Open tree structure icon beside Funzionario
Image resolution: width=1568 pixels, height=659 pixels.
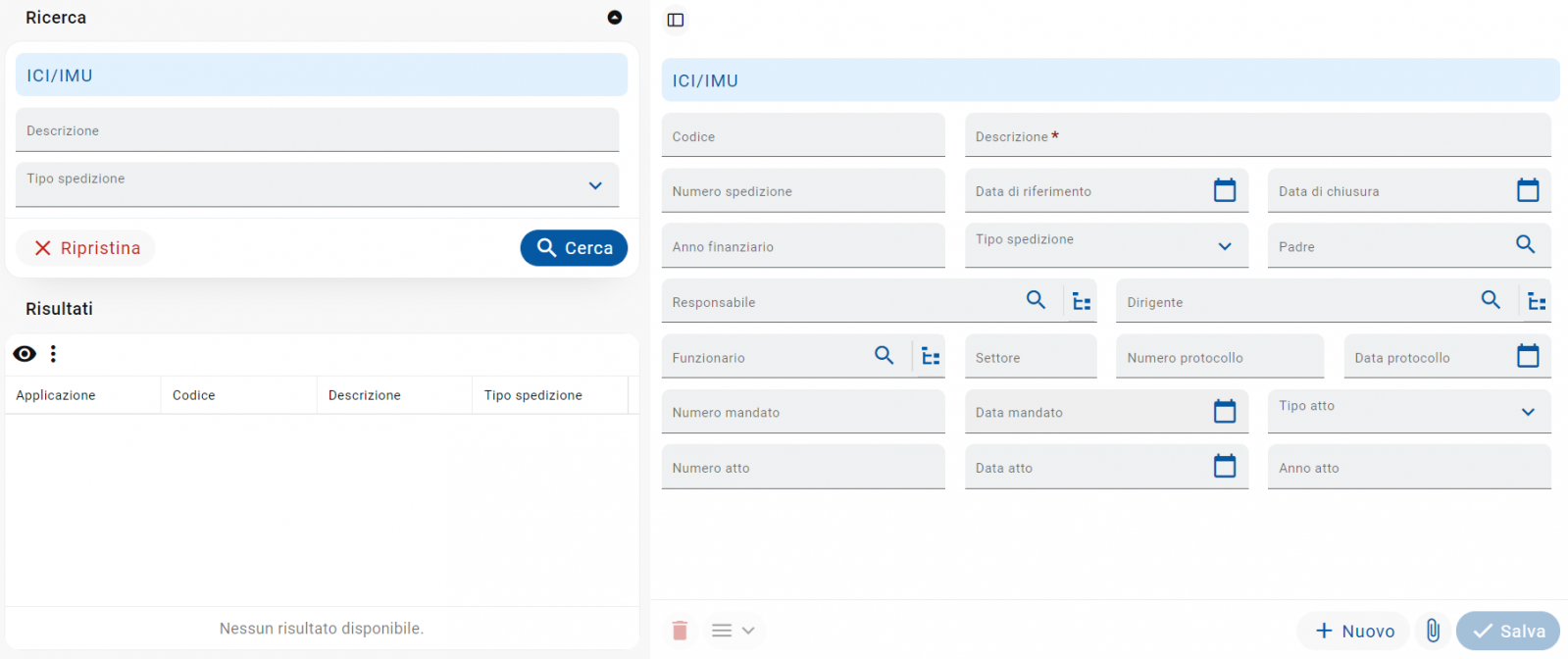[931, 357]
